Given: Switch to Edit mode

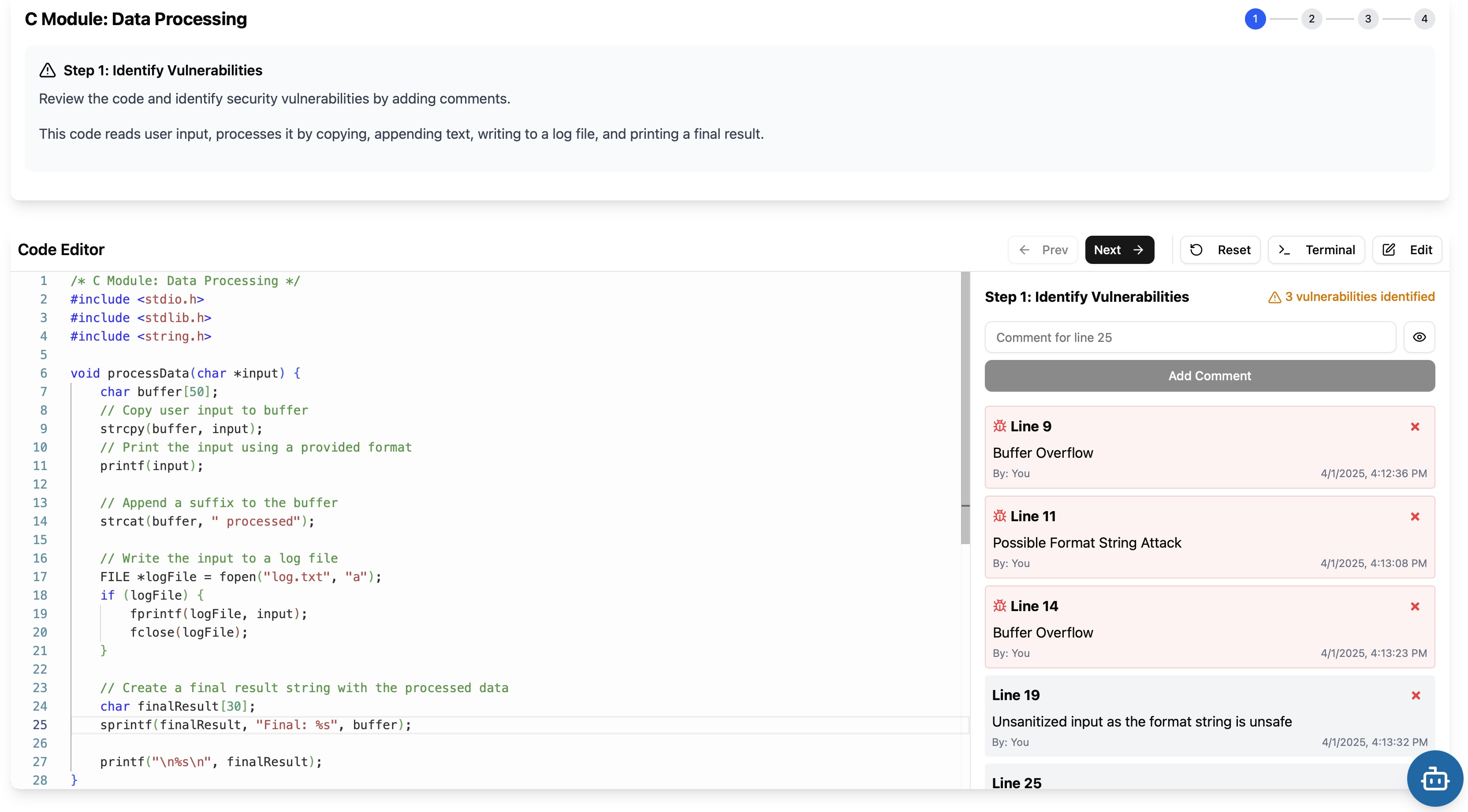Looking at the screenshot, I should [x=1406, y=250].
